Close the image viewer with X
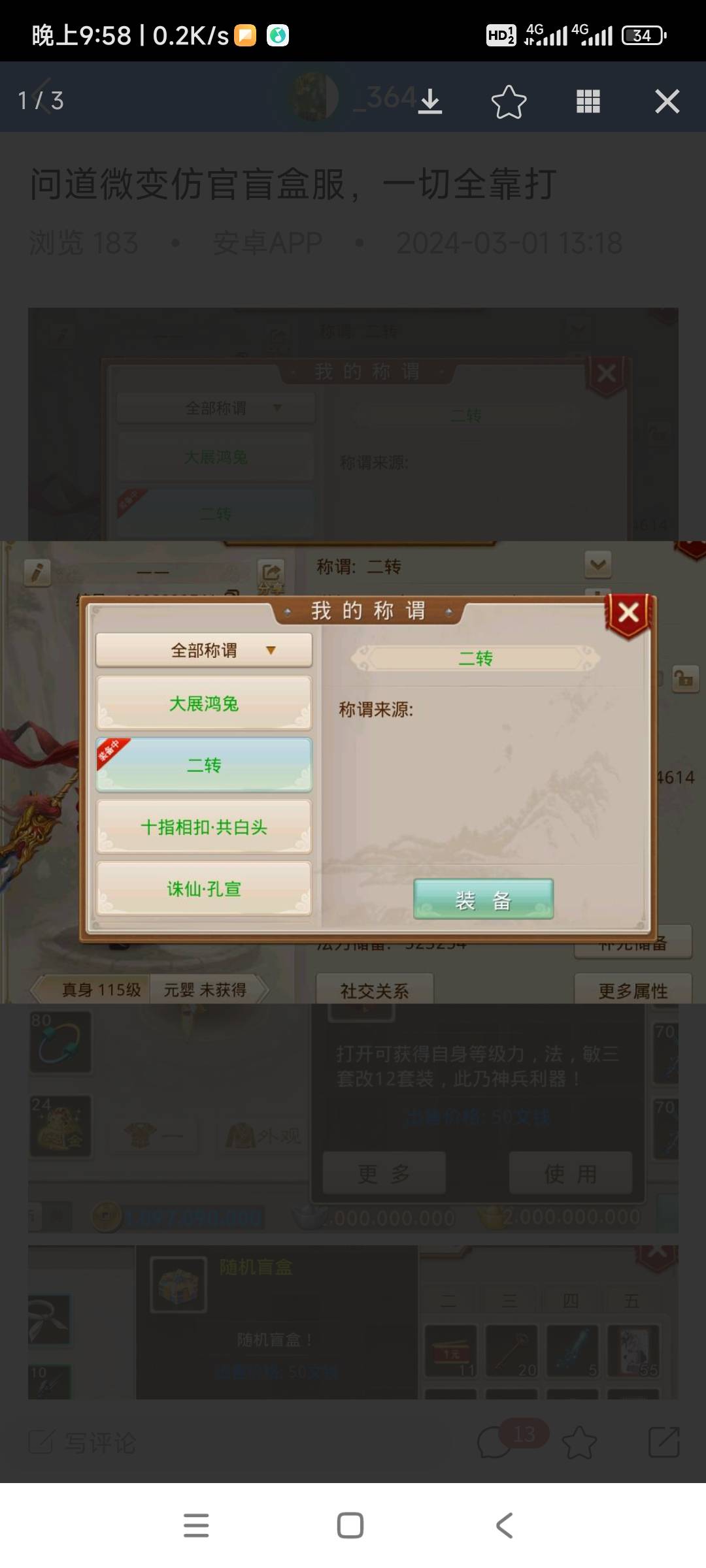706x1568 pixels. click(667, 101)
